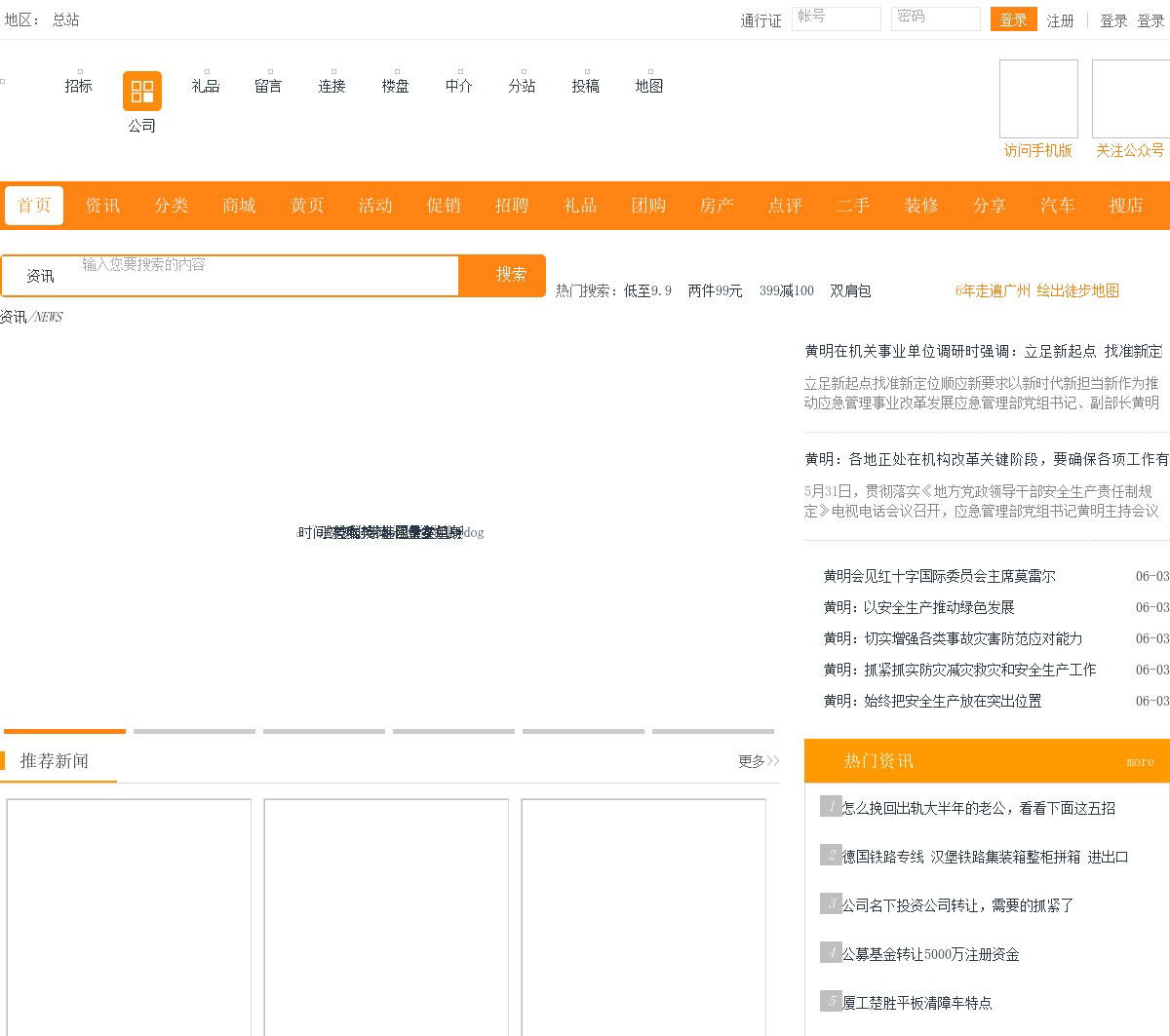Click the 注册 register link
1170x1036 pixels.
click(x=1060, y=20)
